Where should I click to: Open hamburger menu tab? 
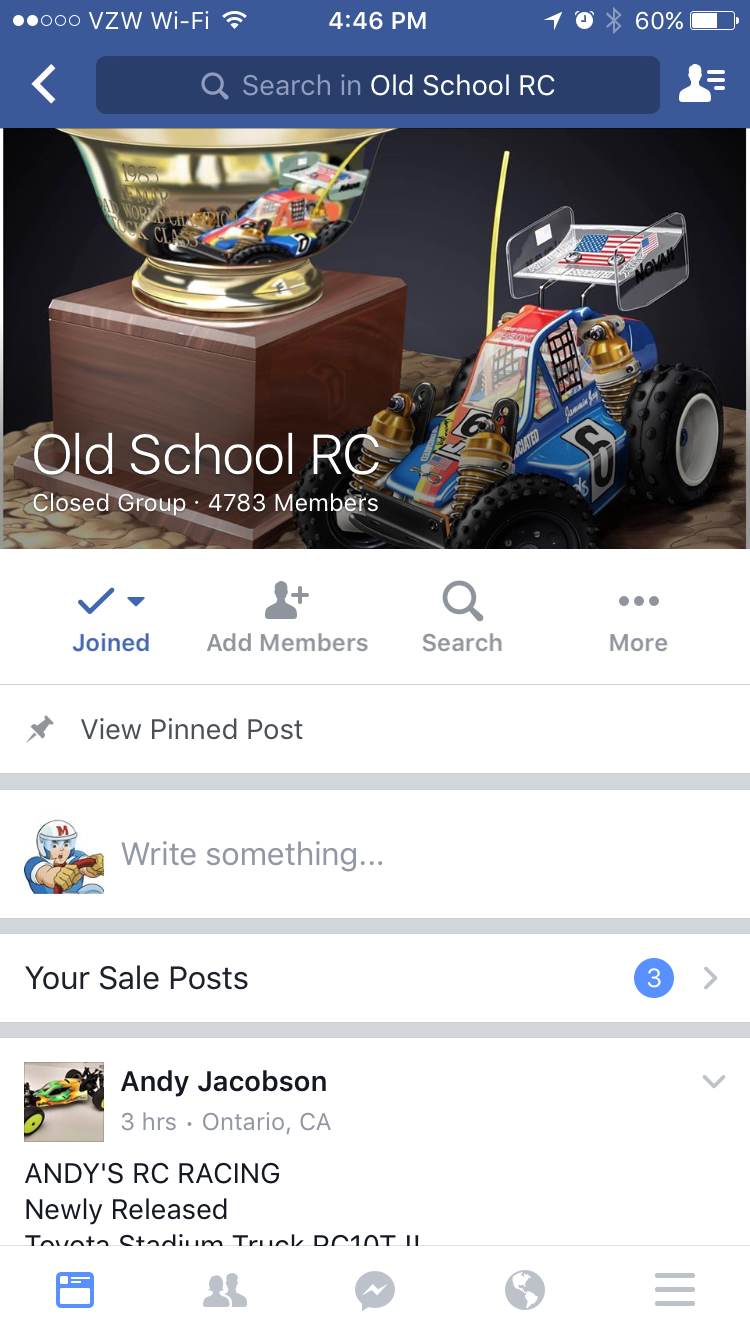tap(675, 1290)
